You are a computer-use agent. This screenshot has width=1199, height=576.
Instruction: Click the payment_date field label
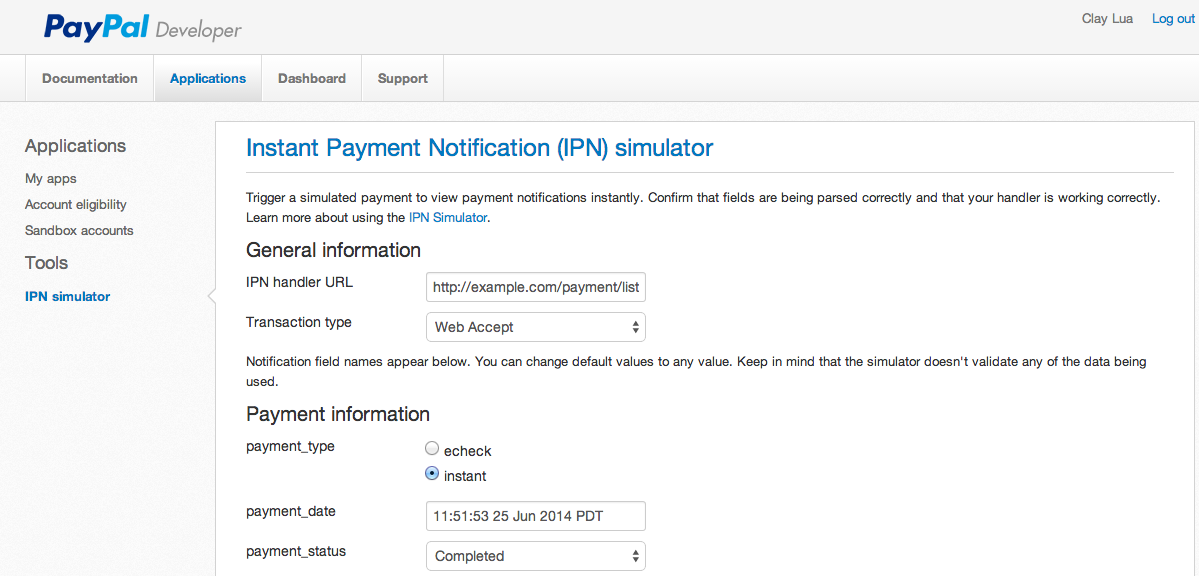point(291,510)
